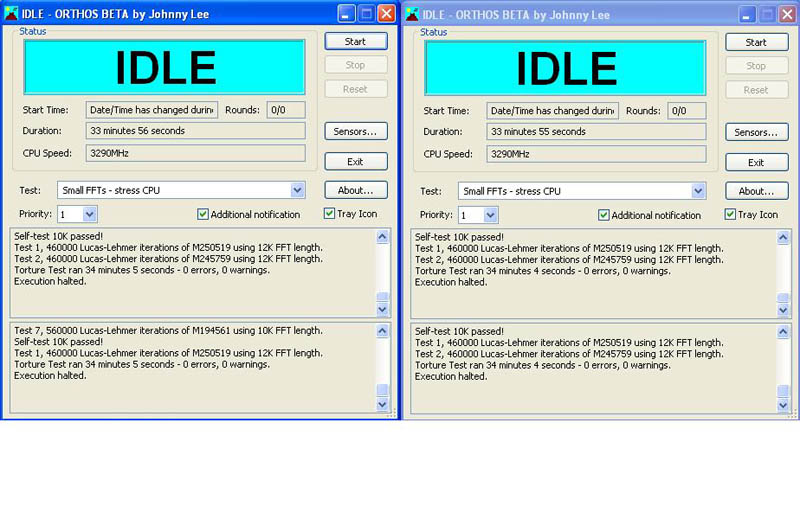Toggle Additional notification checkbox in right window
The width and height of the screenshot is (800, 519).
[x=604, y=215]
